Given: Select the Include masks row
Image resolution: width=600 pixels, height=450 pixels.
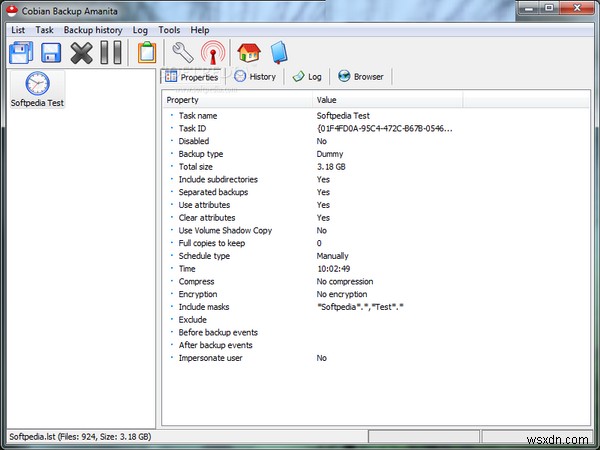Looking at the screenshot, I should pos(376,307).
